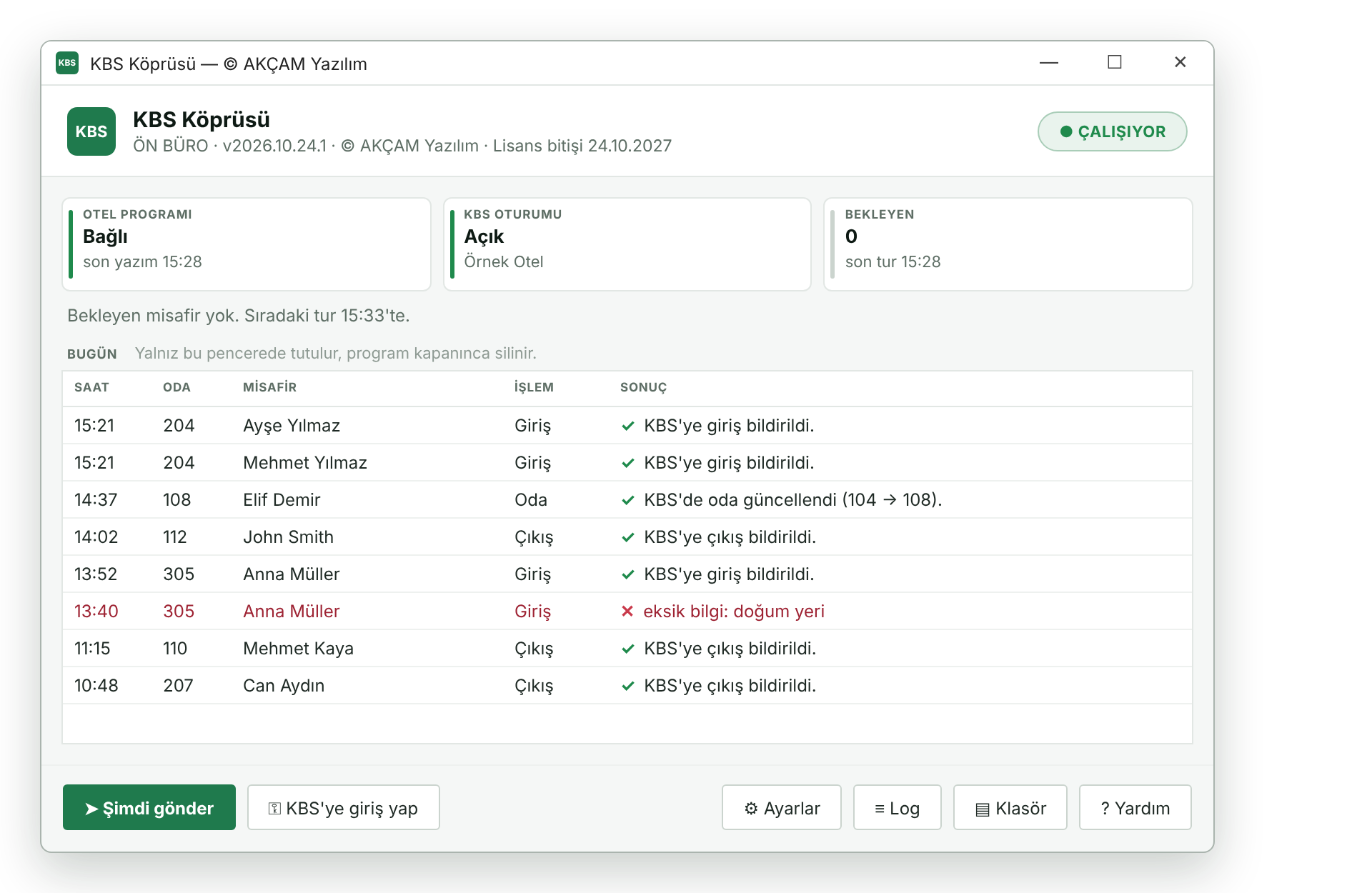This screenshot has width=1372, height=893.
Task: Click the Bekleyen misafir yok status message
Action: (239, 316)
